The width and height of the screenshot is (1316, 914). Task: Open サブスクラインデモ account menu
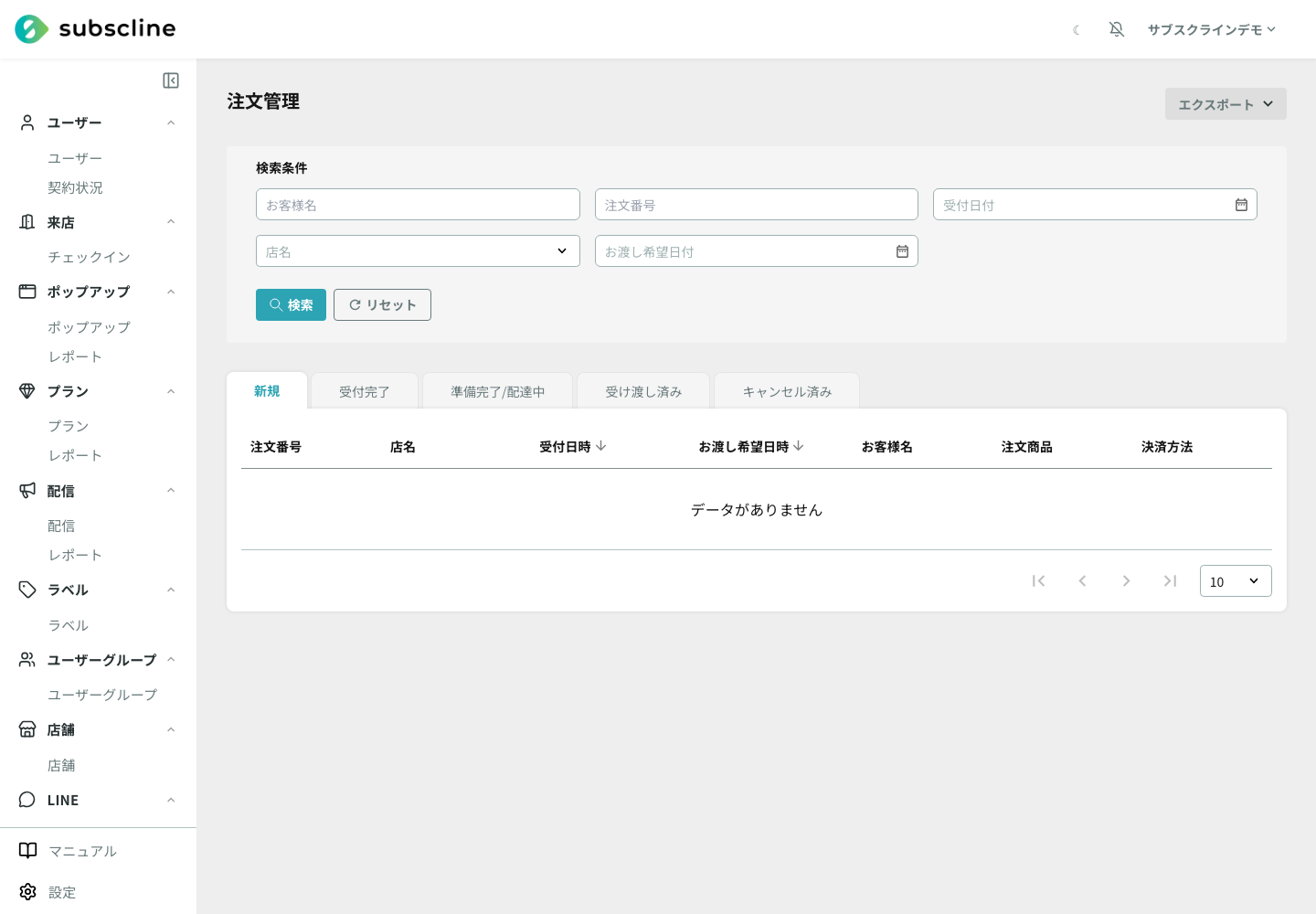coord(1212,29)
